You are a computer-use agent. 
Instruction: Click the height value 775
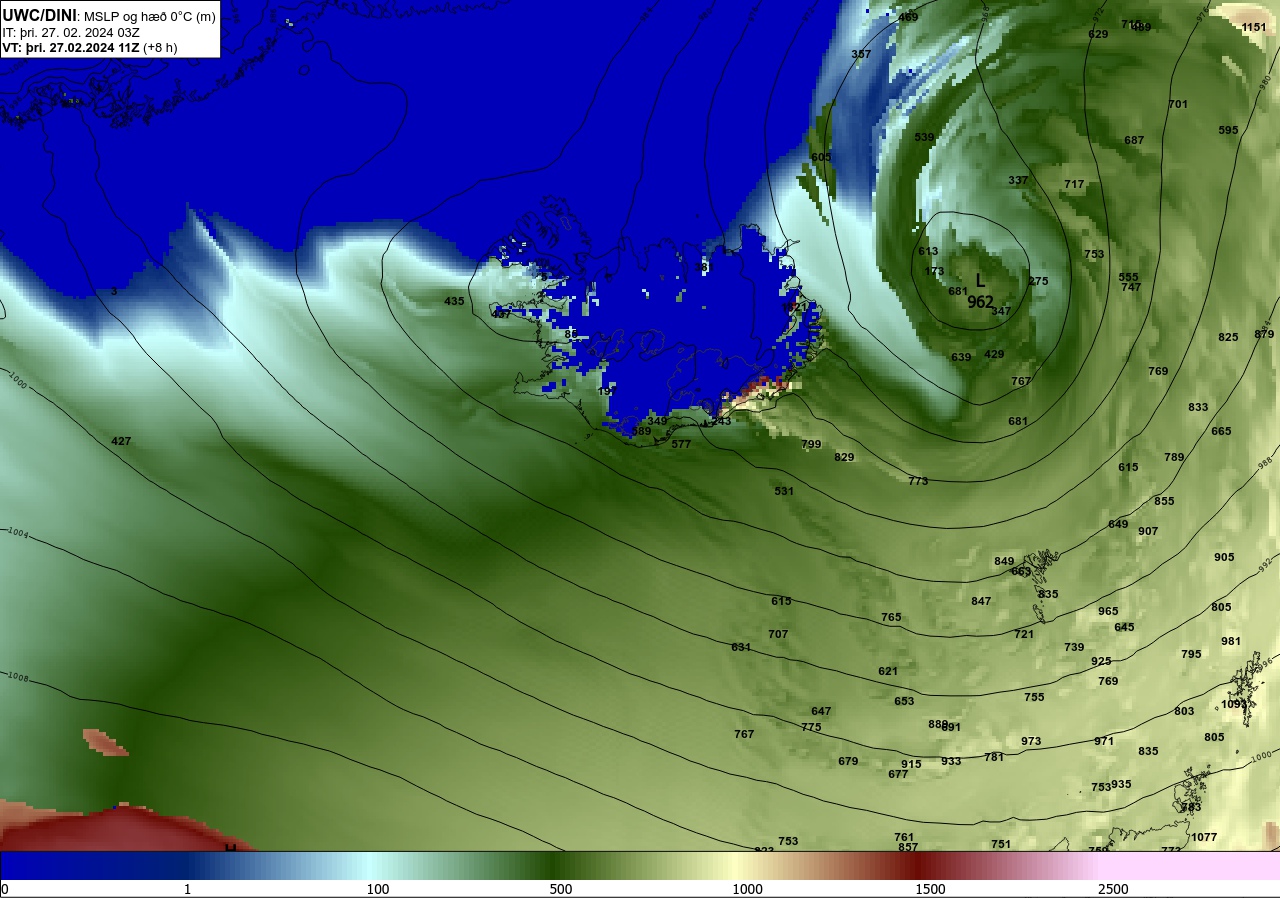point(811,727)
